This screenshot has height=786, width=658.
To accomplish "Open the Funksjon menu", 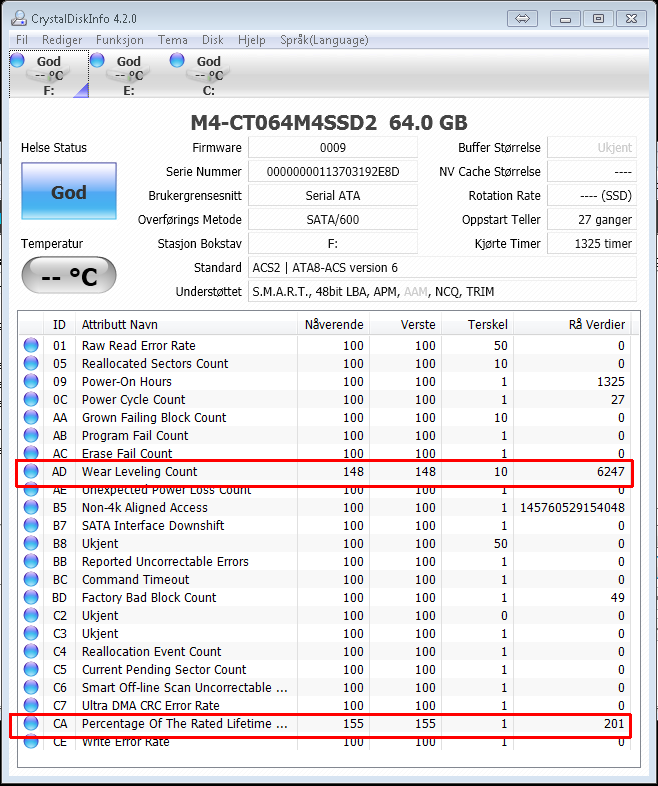I will click(120, 40).
